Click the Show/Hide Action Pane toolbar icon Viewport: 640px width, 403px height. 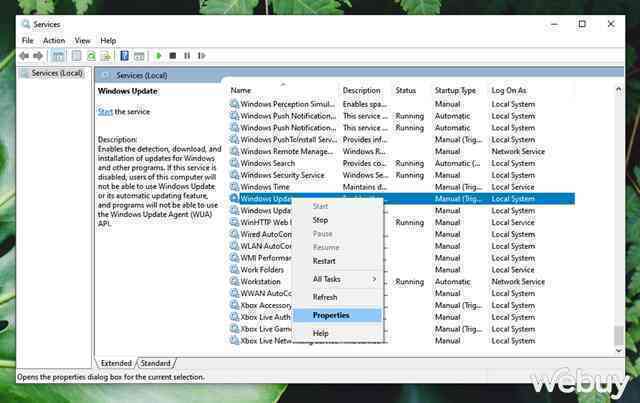click(x=139, y=56)
